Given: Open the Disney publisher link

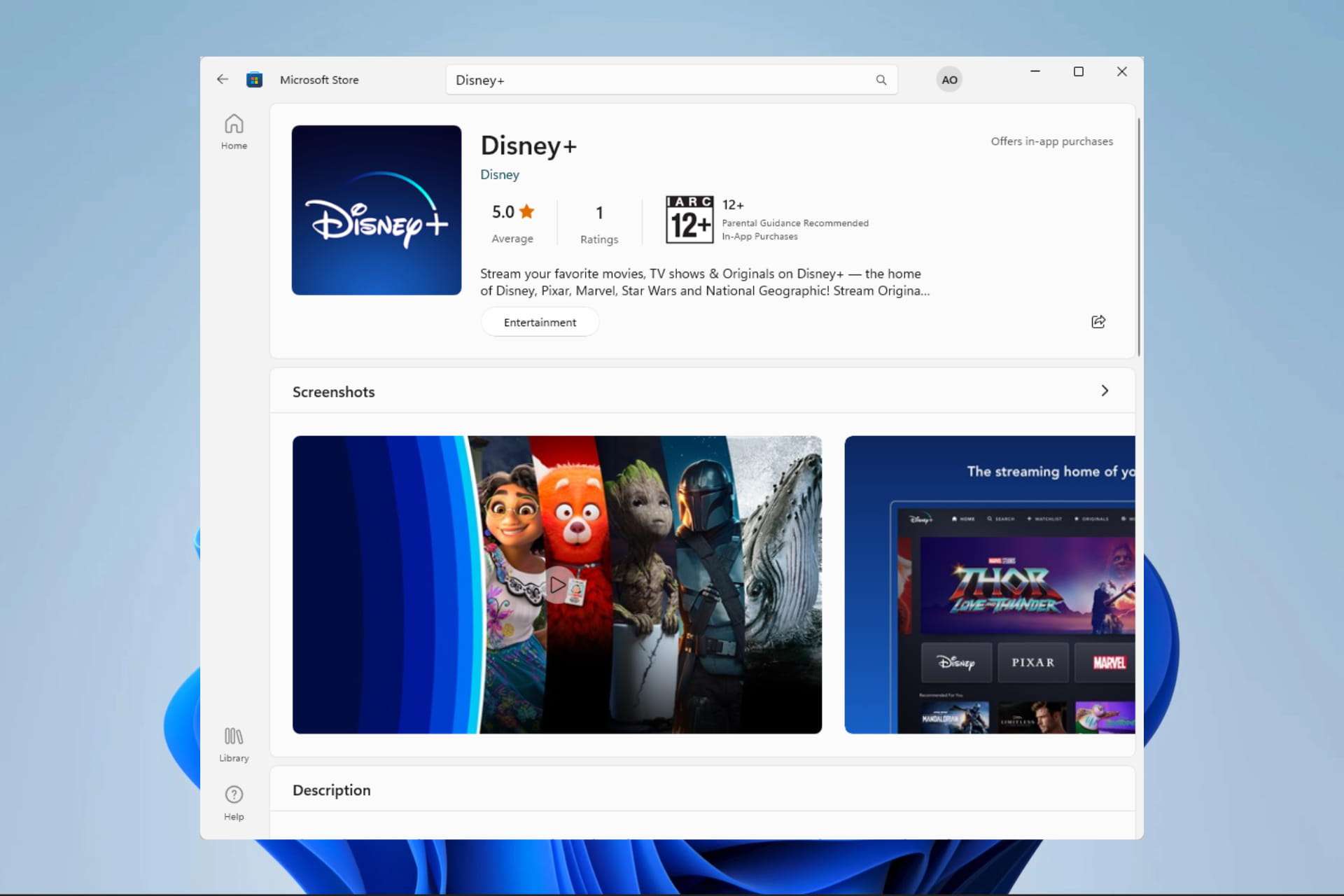Looking at the screenshot, I should 500,174.
